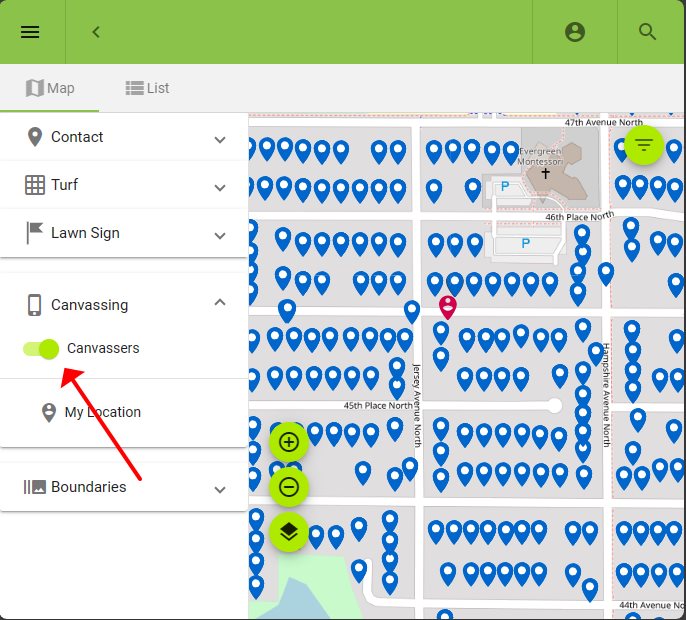Open the map filter button

643,145
